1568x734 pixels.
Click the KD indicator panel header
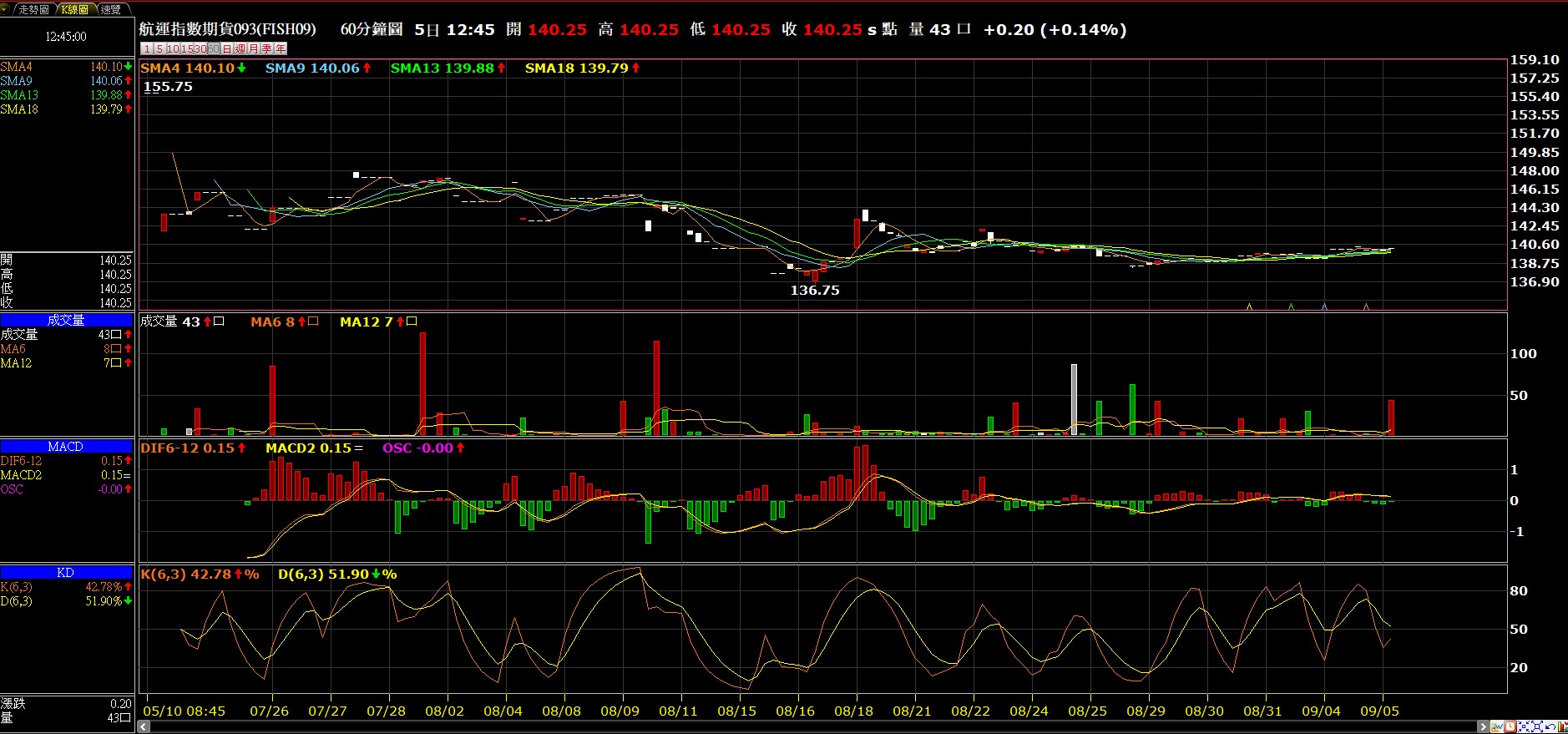(66, 572)
